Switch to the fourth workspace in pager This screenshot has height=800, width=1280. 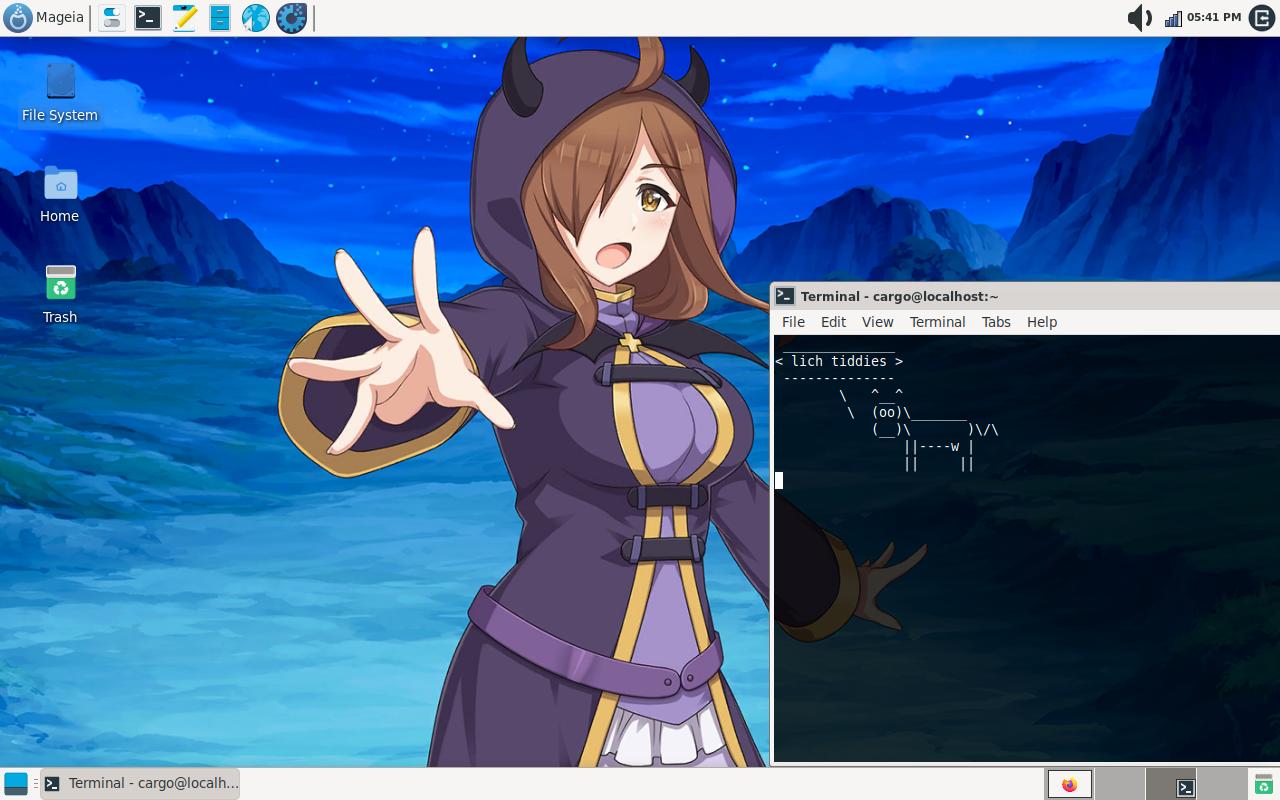point(1221,784)
